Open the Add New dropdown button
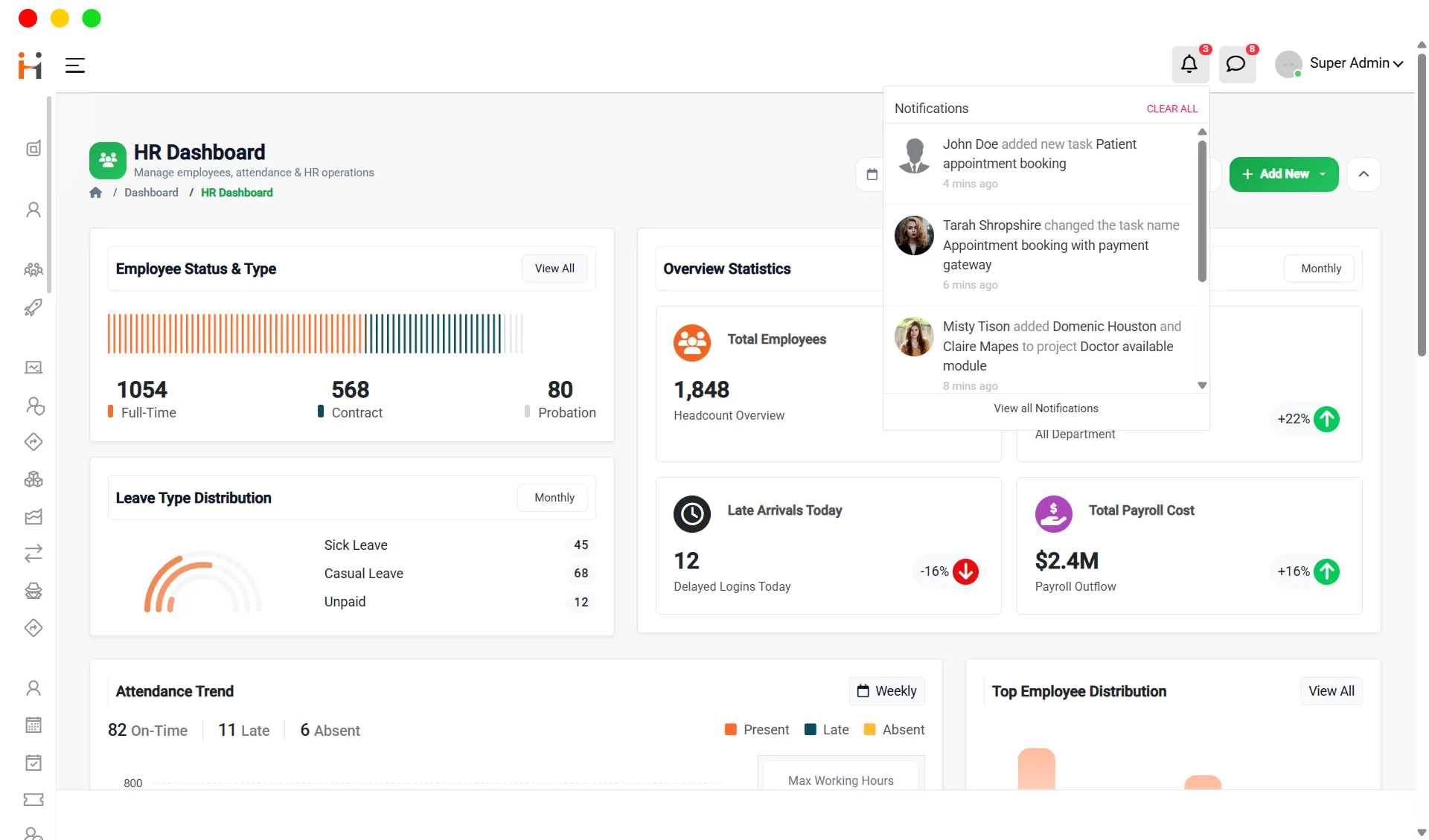The width and height of the screenshot is (1429, 840). pos(1284,174)
